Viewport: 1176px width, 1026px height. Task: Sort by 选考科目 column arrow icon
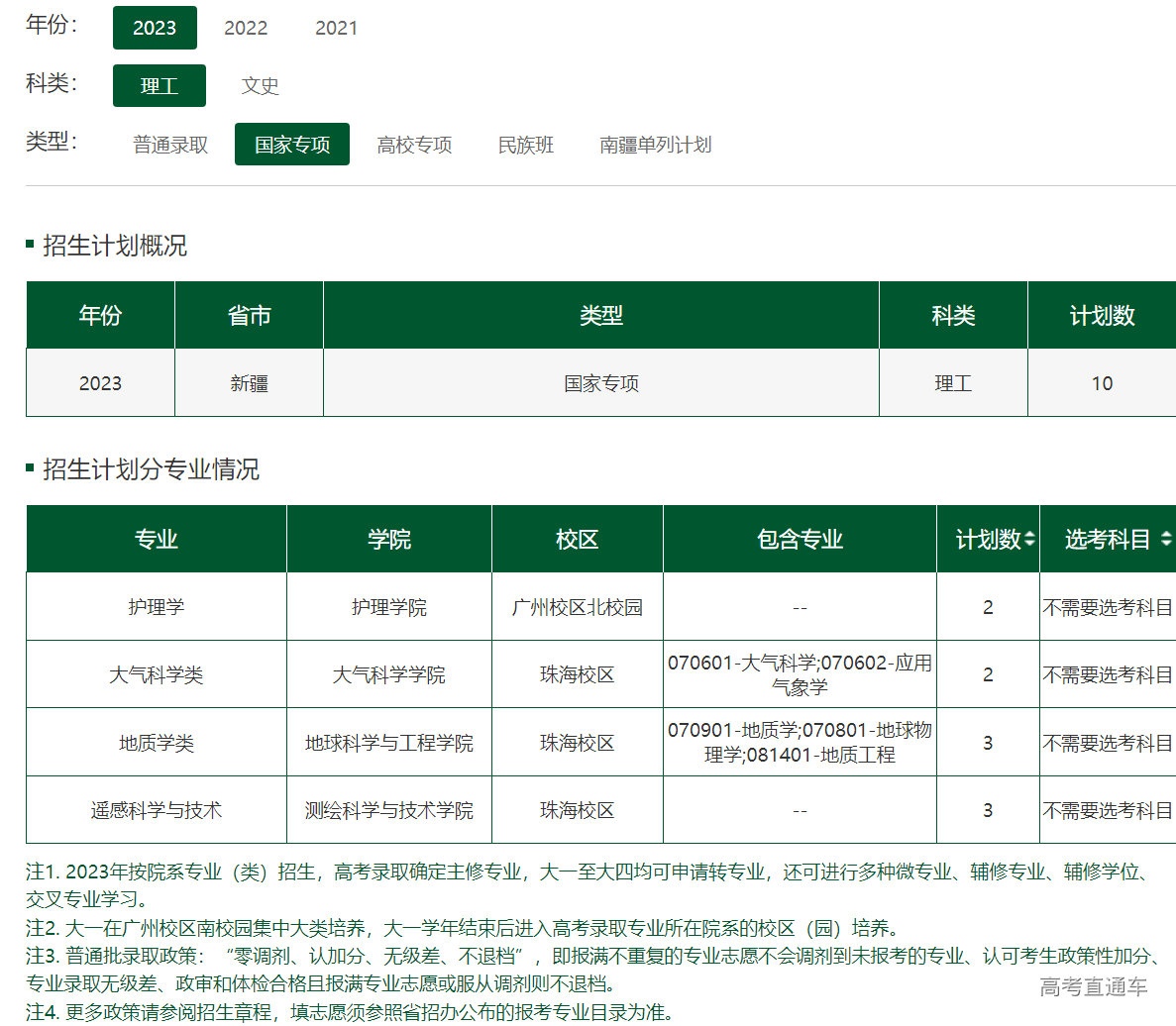(1165, 540)
